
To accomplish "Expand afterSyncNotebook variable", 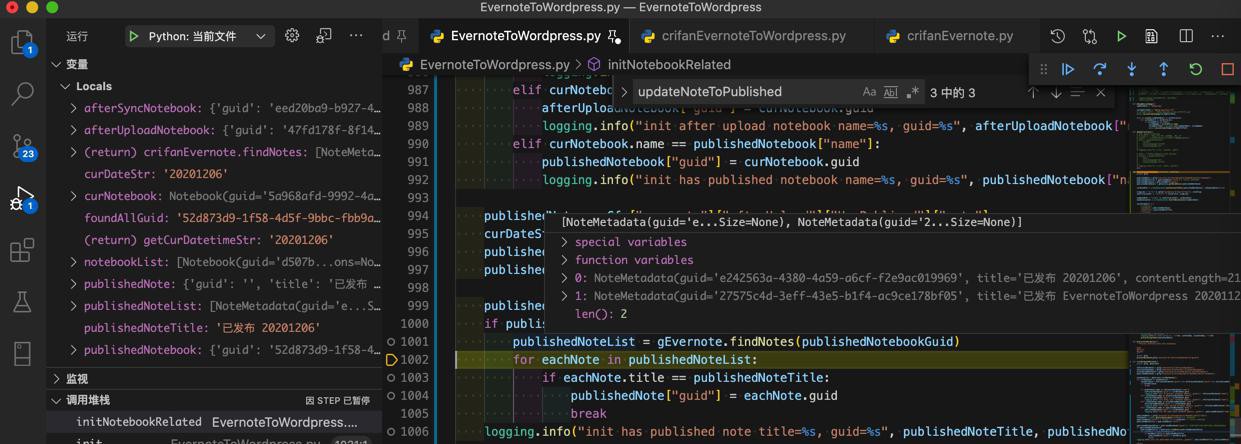I will point(73,108).
